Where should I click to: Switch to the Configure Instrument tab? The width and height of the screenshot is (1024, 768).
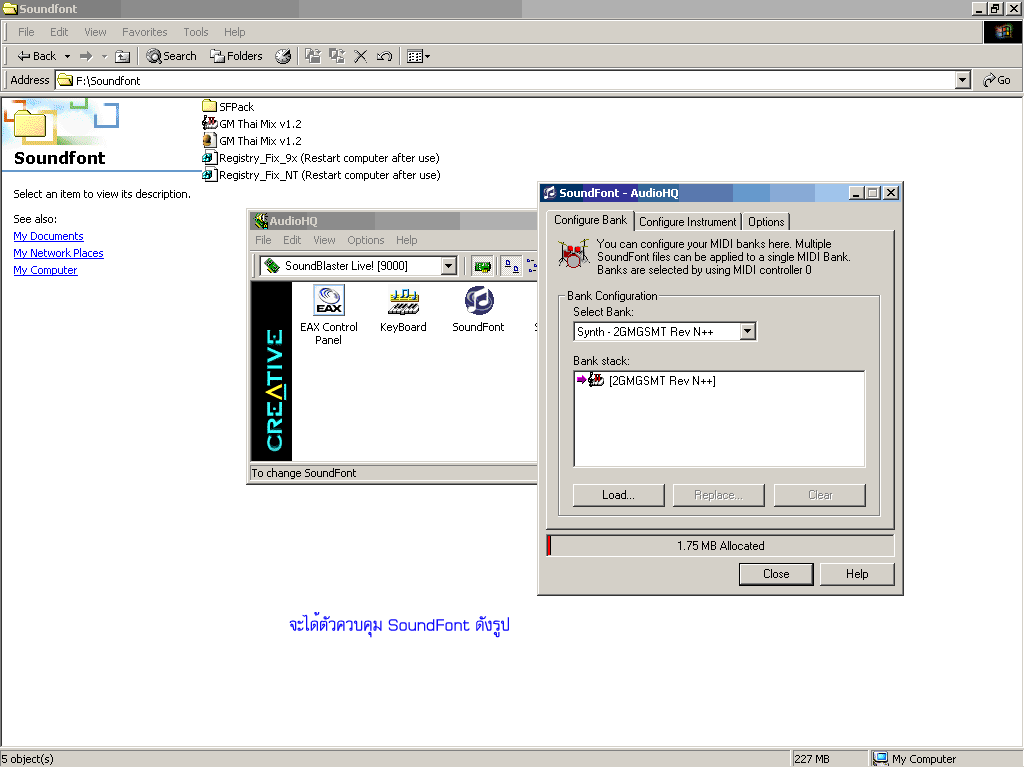688,222
